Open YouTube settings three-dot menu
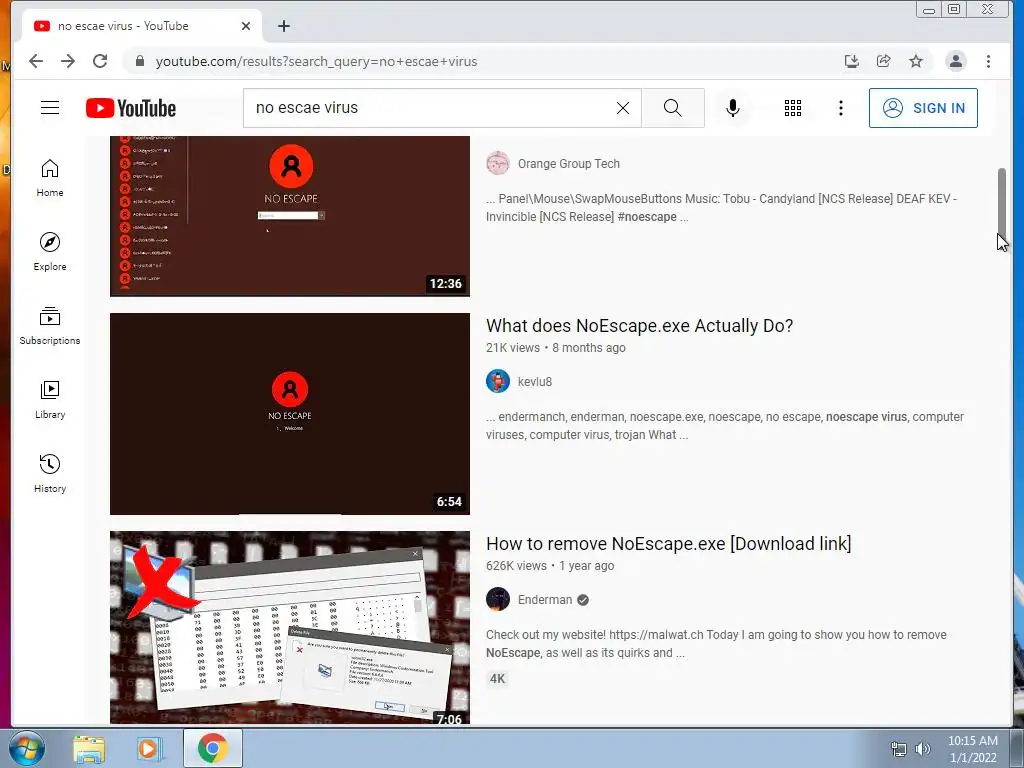This screenshot has height=768, width=1024. [840, 108]
